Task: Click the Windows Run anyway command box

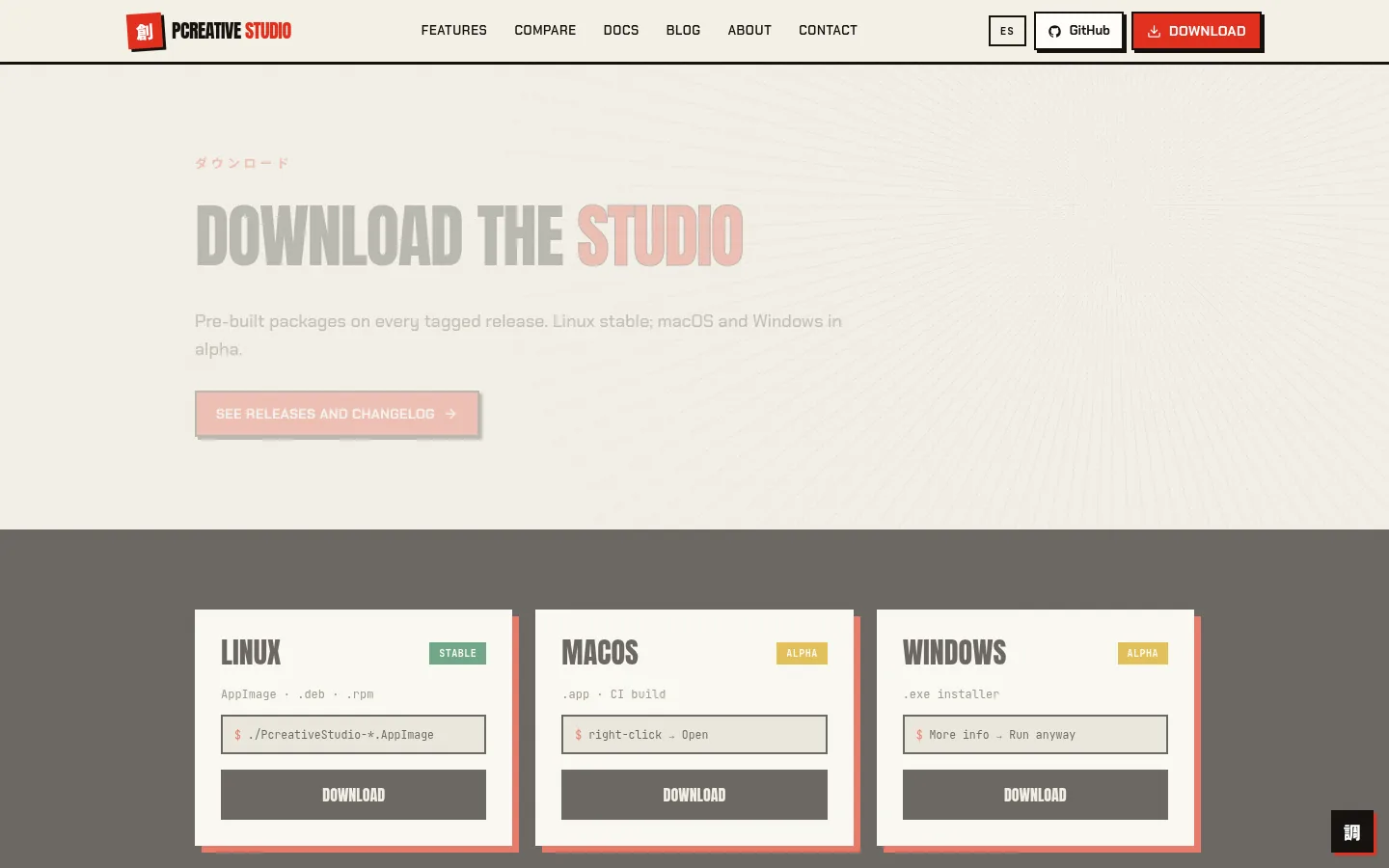Action: (x=1035, y=735)
